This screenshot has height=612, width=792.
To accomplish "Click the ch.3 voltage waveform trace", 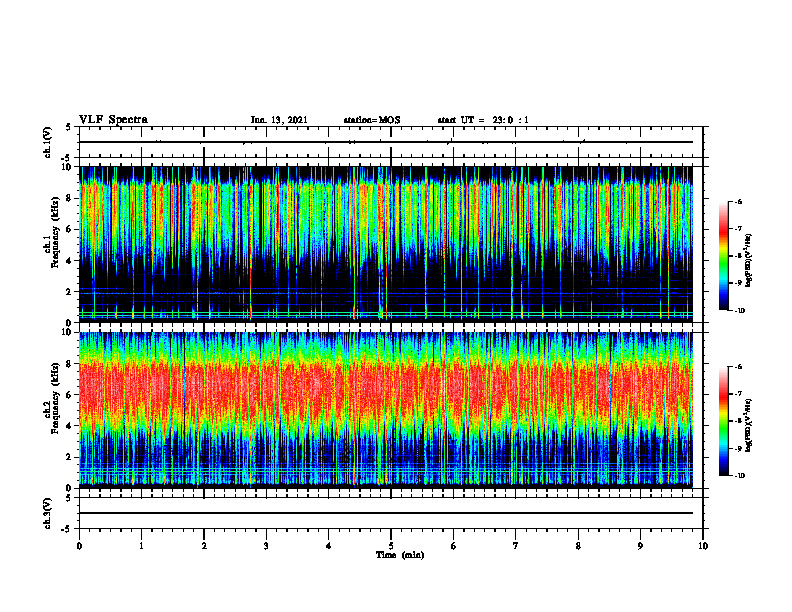I will pos(386,513).
